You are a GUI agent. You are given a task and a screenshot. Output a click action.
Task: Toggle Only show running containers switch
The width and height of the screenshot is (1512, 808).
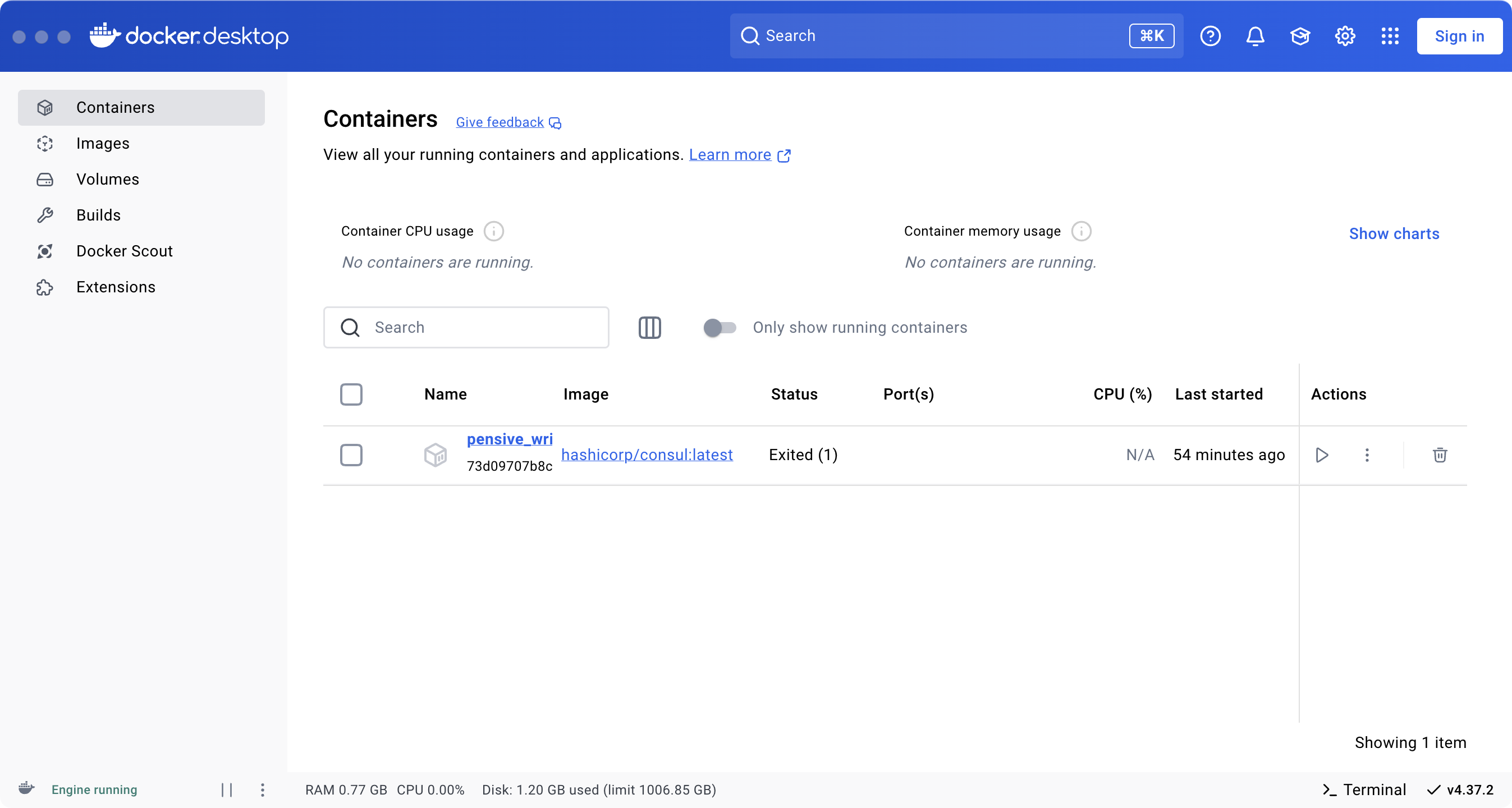[x=720, y=328]
